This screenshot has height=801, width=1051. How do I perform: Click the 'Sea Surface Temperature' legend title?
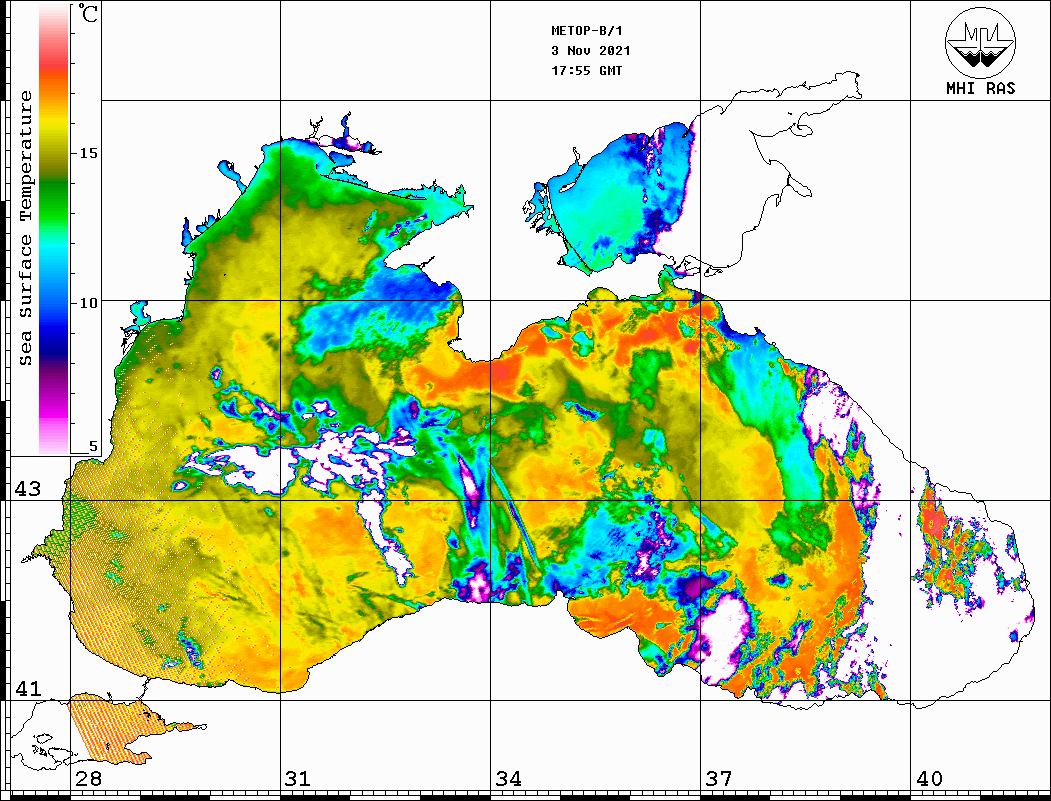point(25,228)
